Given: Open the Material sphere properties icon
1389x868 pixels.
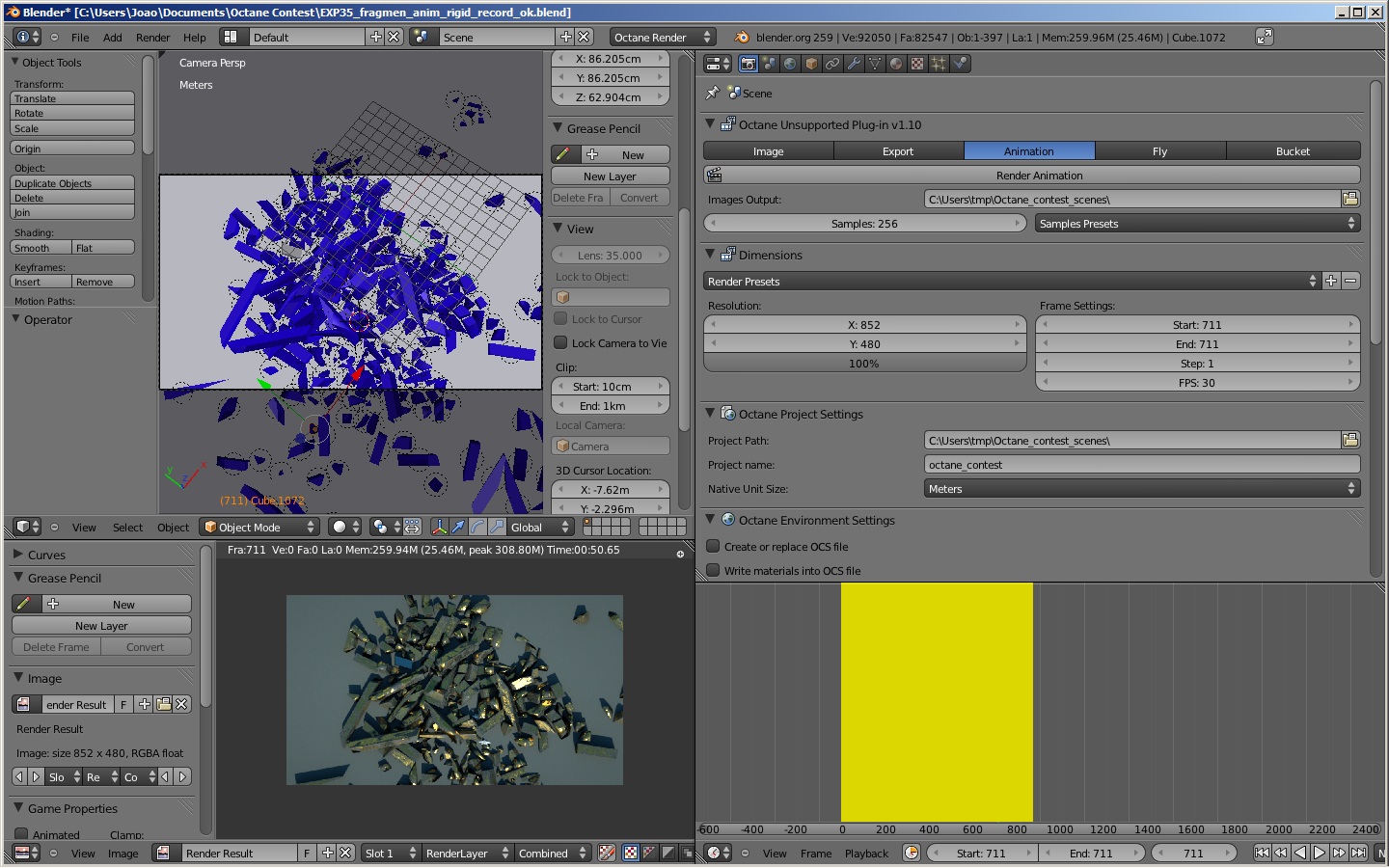Looking at the screenshot, I should point(896,64).
